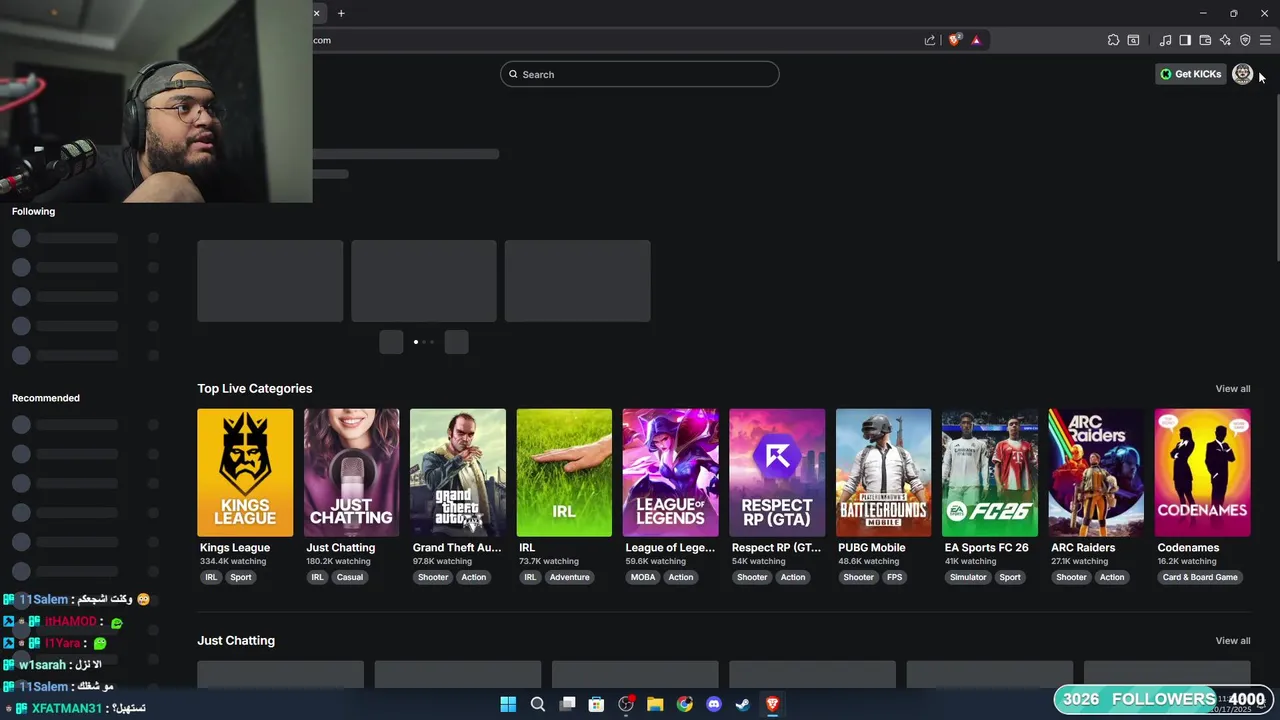
Task: Click the Brave browser taskbar icon
Action: point(772,704)
